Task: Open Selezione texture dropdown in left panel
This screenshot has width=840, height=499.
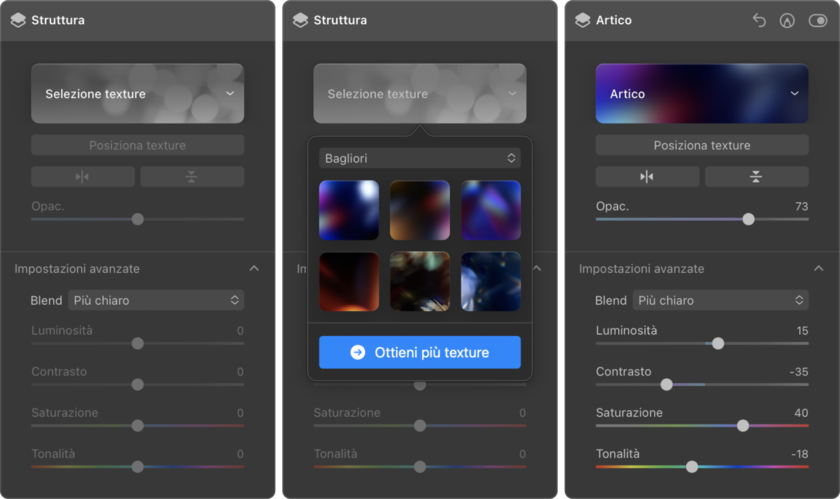Action: coord(137,94)
